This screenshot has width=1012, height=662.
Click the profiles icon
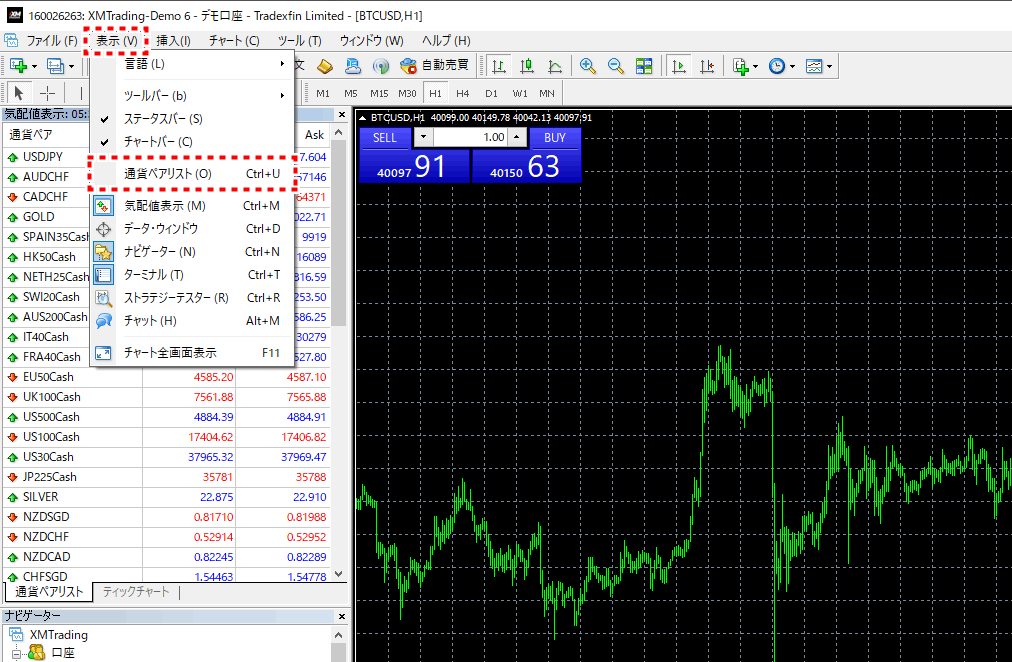[x=55, y=66]
